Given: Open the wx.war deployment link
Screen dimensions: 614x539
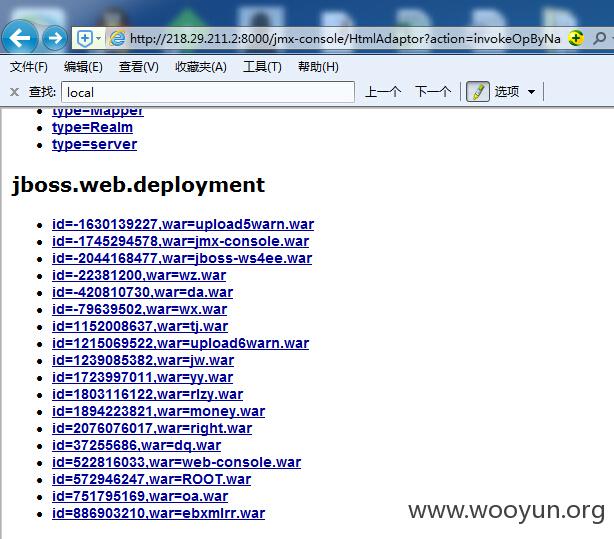Looking at the screenshot, I should [x=139, y=309].
